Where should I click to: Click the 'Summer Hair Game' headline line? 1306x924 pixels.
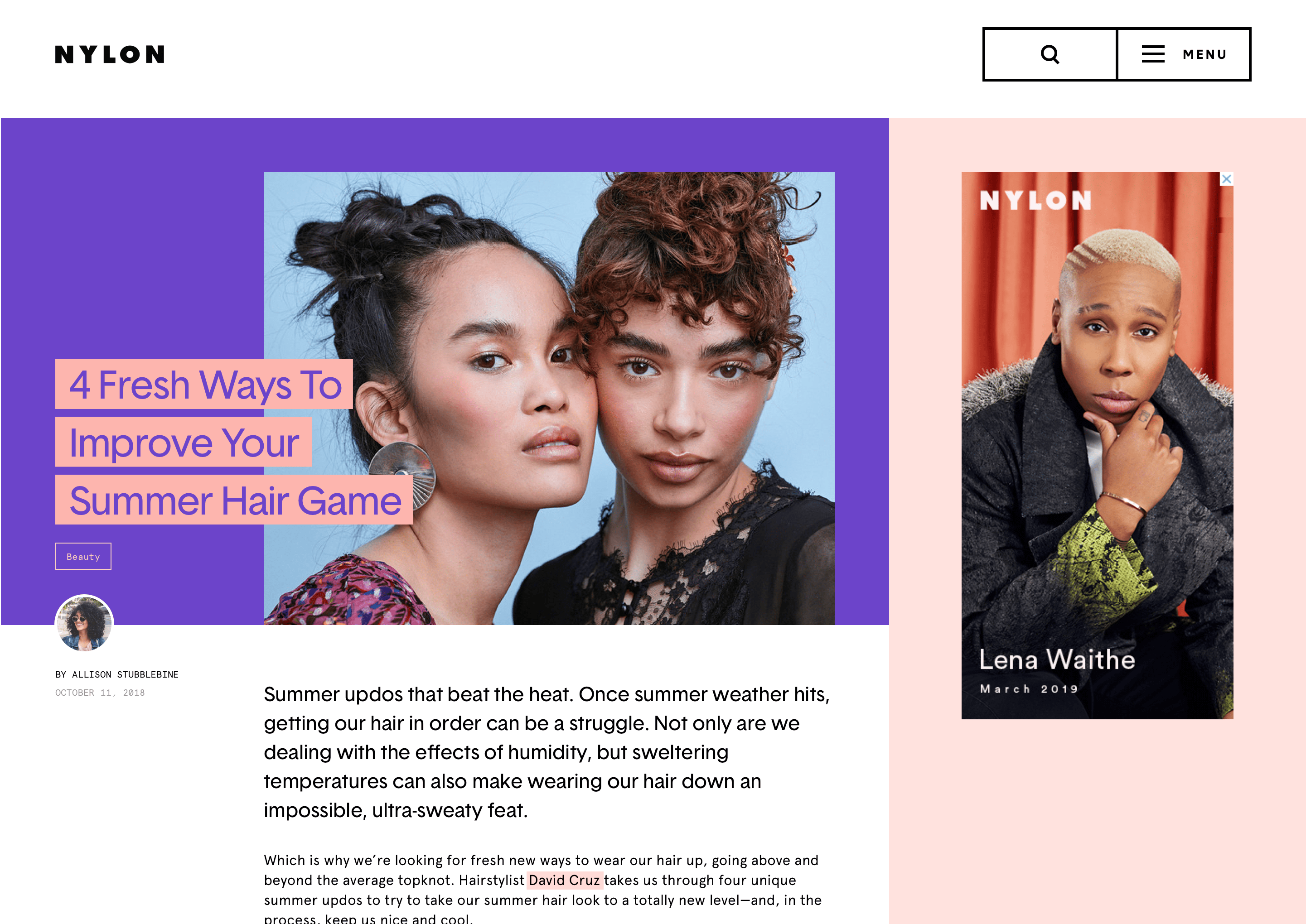click(x=234, y=500)
